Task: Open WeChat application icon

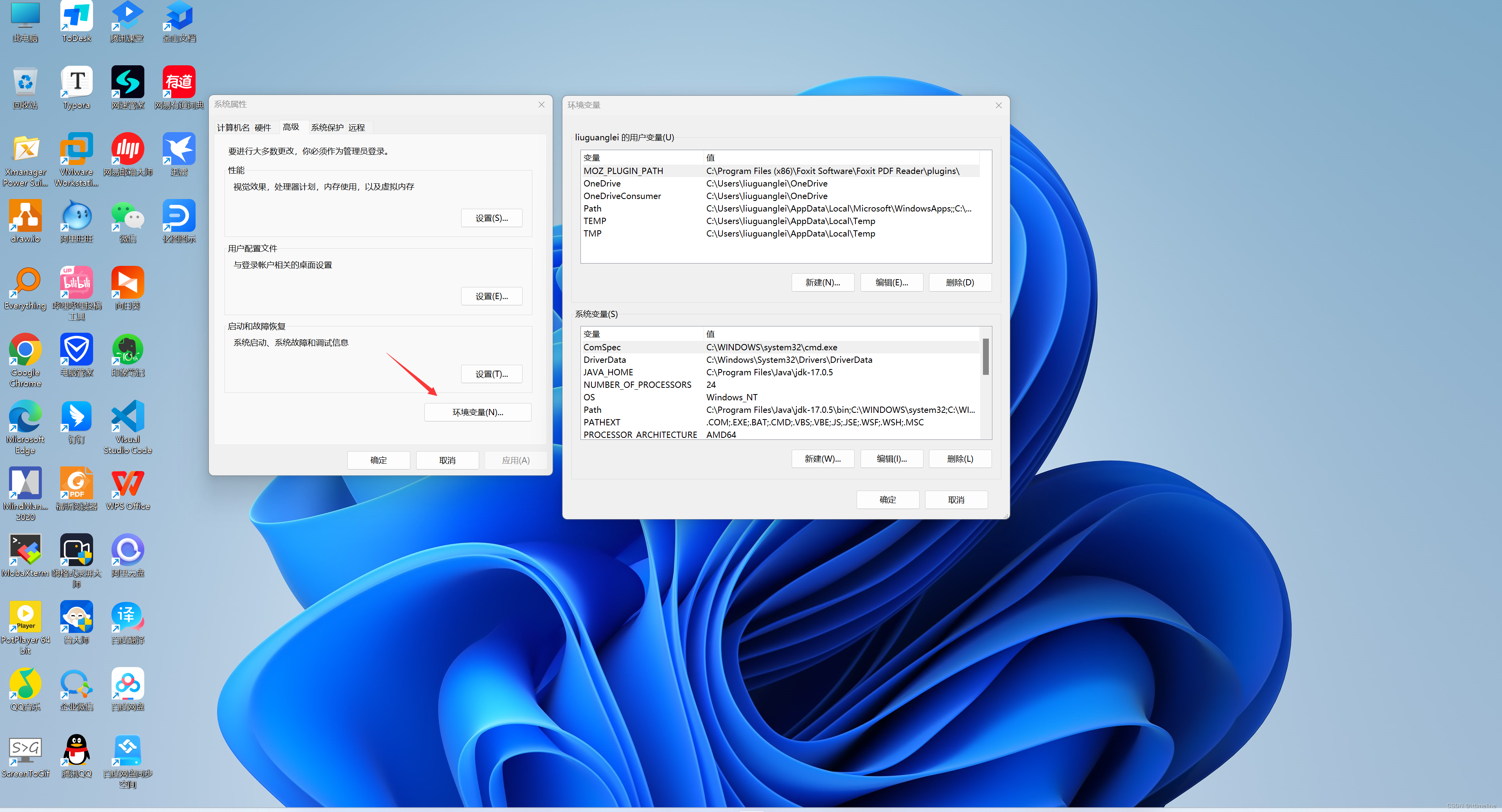Action: pyautogui.click(x=127, y=215)
